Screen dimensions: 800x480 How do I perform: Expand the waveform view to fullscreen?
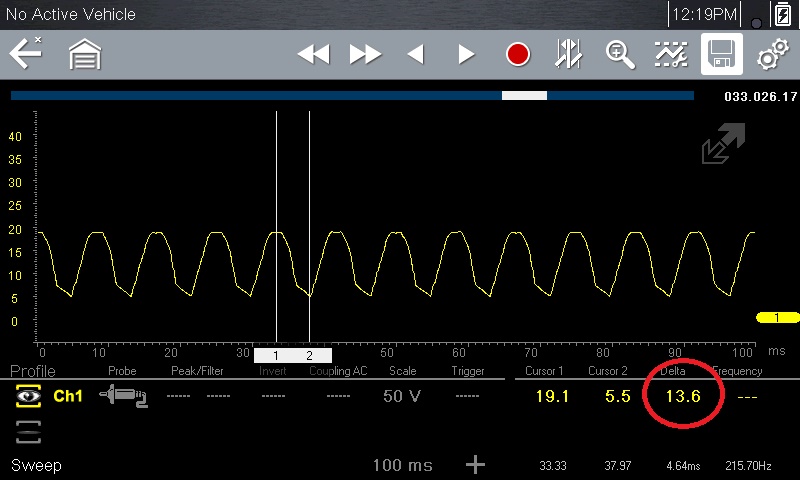723,145
